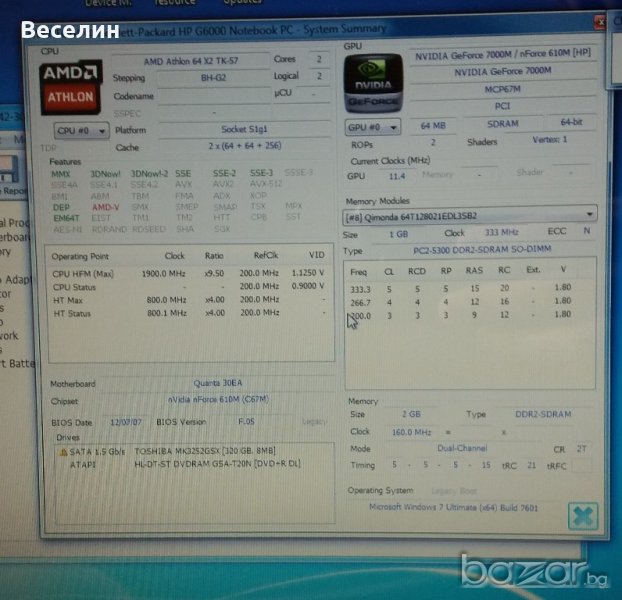This screenshot has height=600, width=622.
Task: Click the memory clock value 160.0 MHz
Action: 411,432
